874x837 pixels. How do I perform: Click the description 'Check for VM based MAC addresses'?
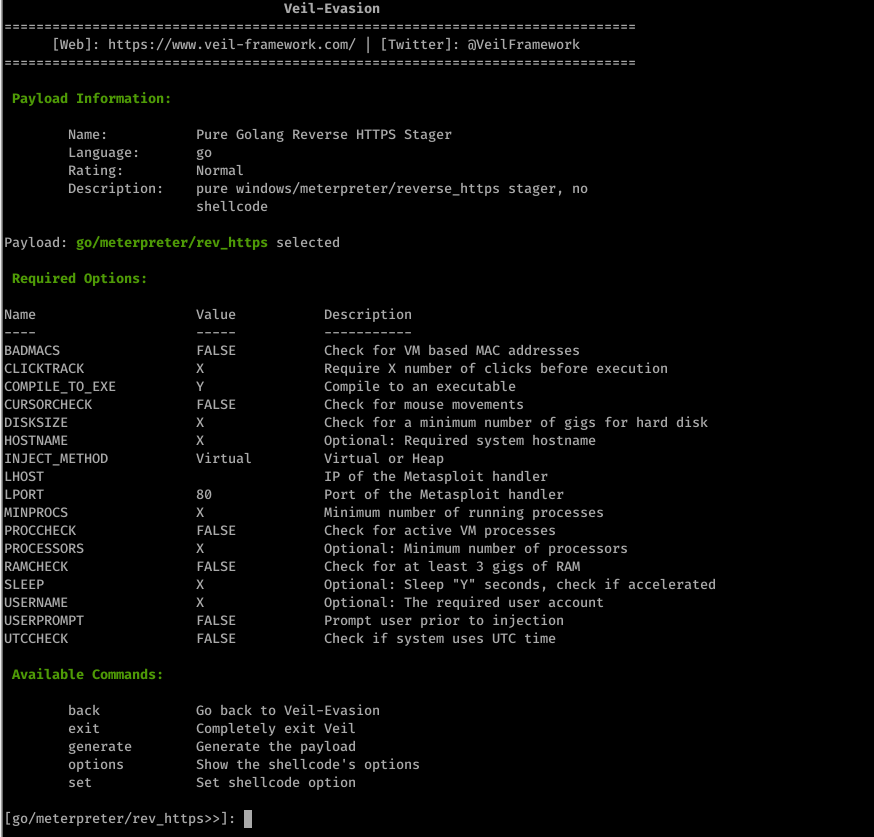point(452,351)
